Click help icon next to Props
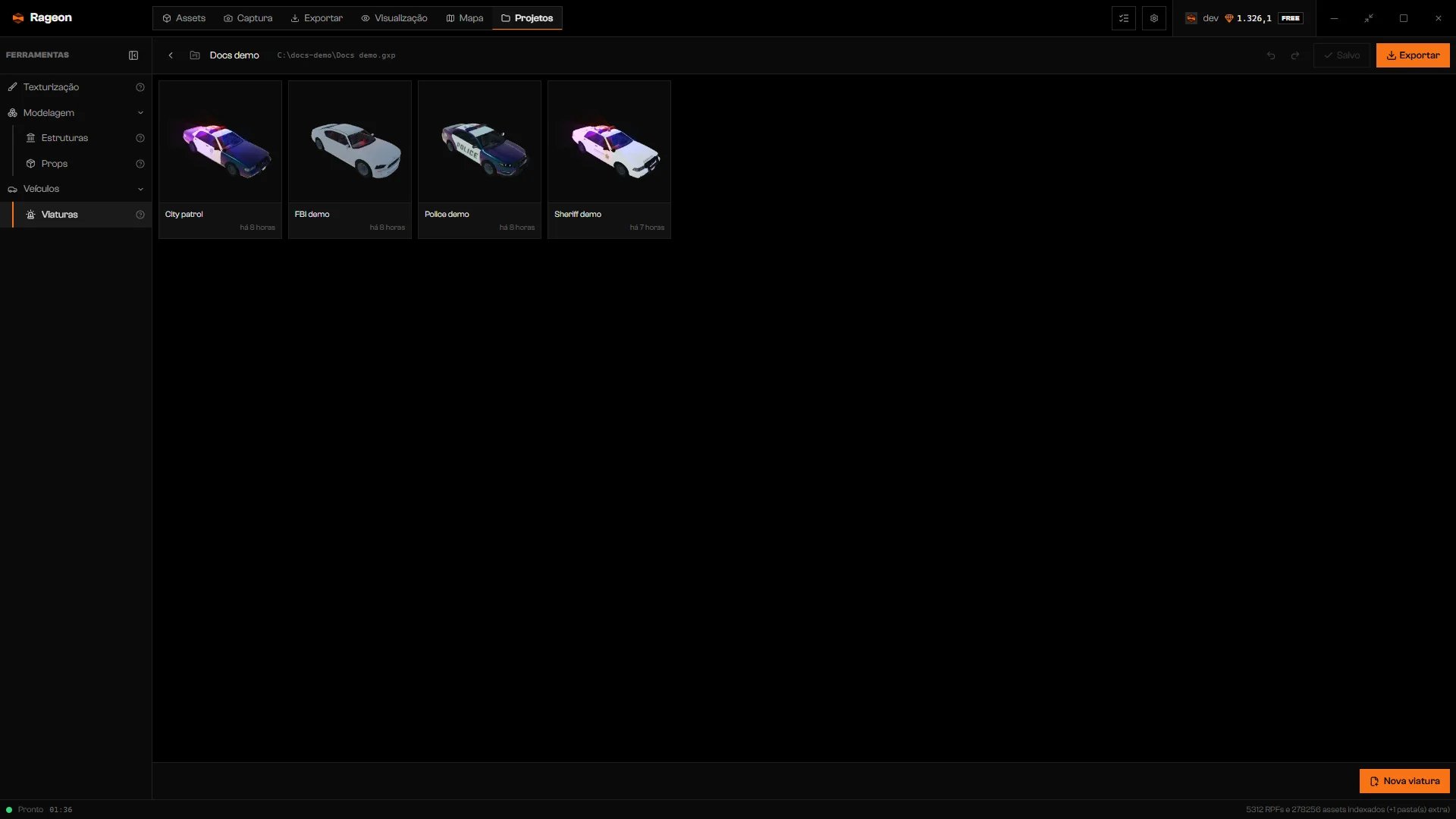The height and width of the screenshot is (819, 1456). pos(140,164)
